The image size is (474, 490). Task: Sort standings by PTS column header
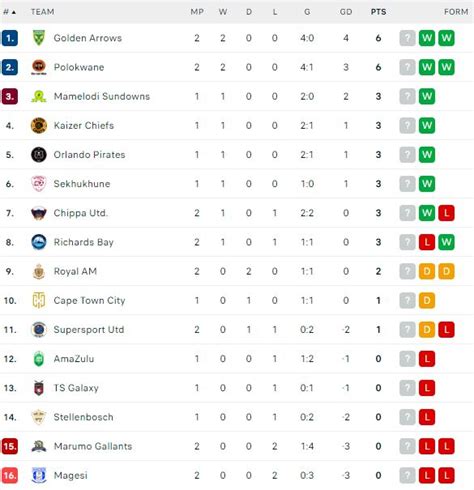coord(378,12)
